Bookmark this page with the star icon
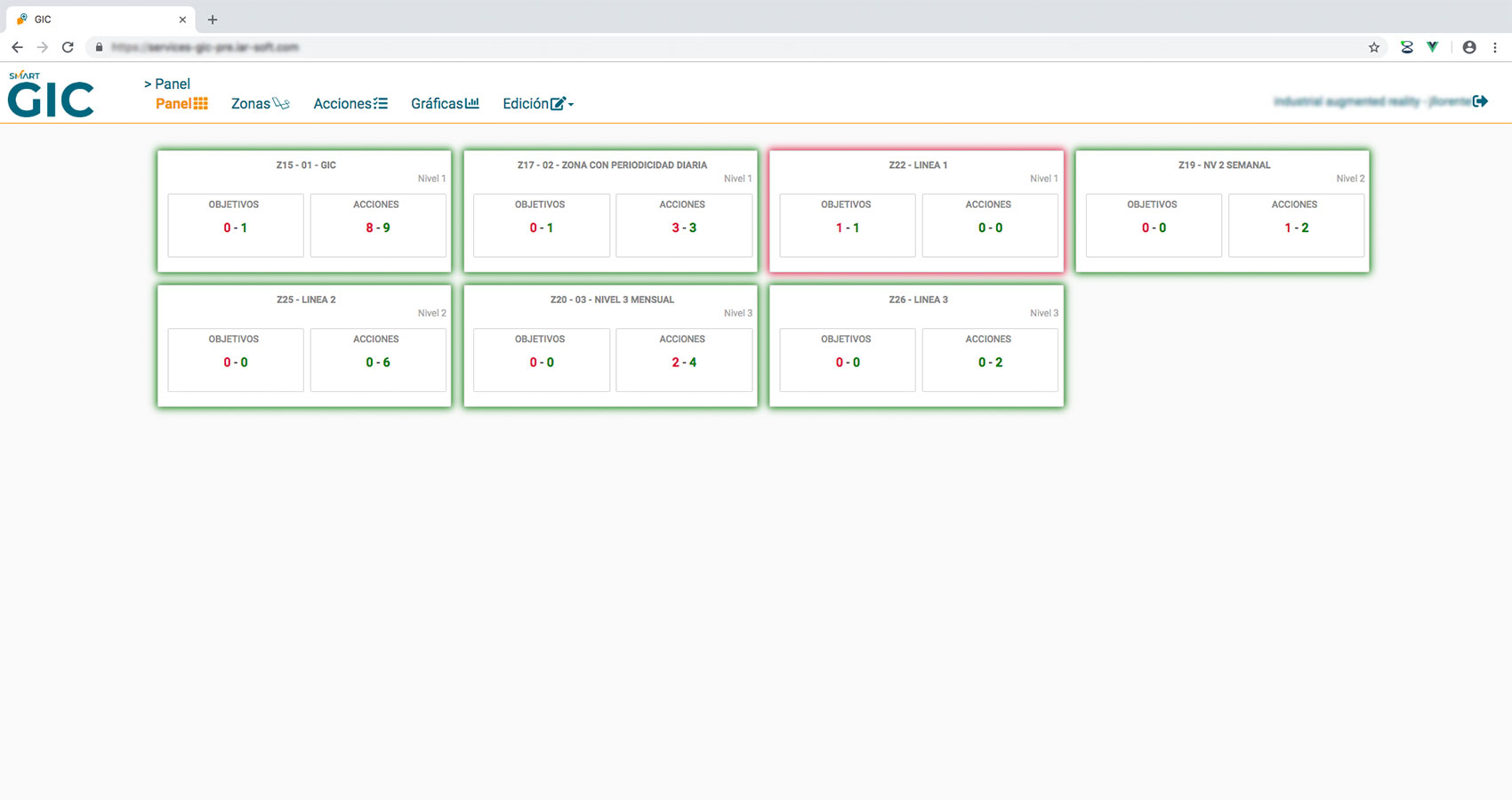 point(1373,47)
